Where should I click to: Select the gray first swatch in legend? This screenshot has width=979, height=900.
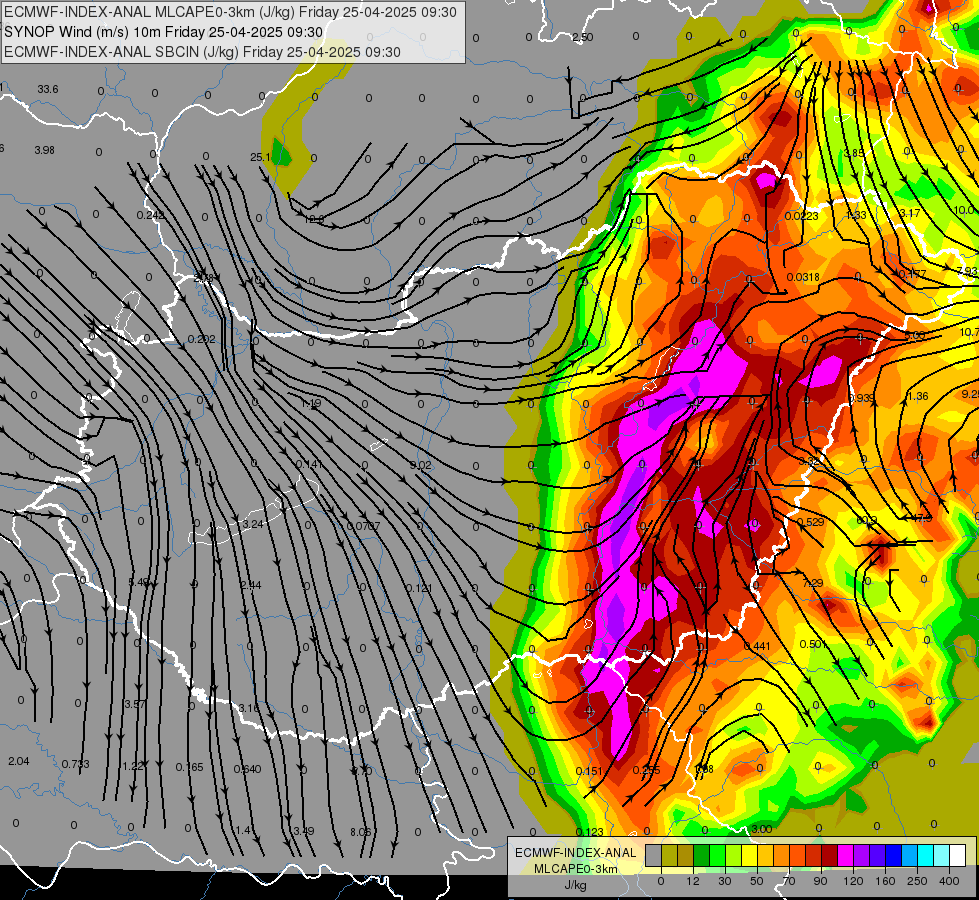pyautogui.click(x=654, y=855)
